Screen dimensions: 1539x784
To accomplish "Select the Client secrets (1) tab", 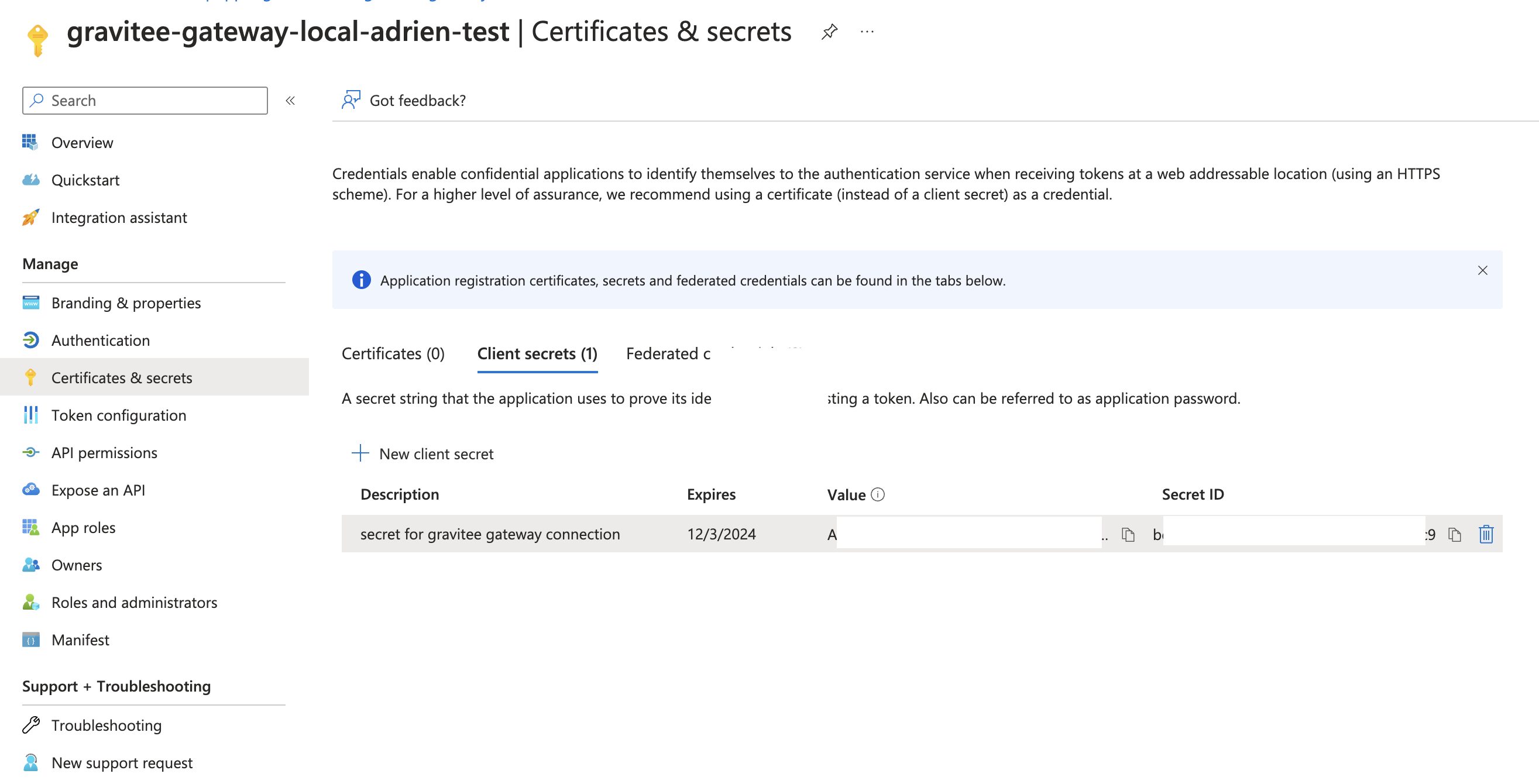I will point(537,354).
